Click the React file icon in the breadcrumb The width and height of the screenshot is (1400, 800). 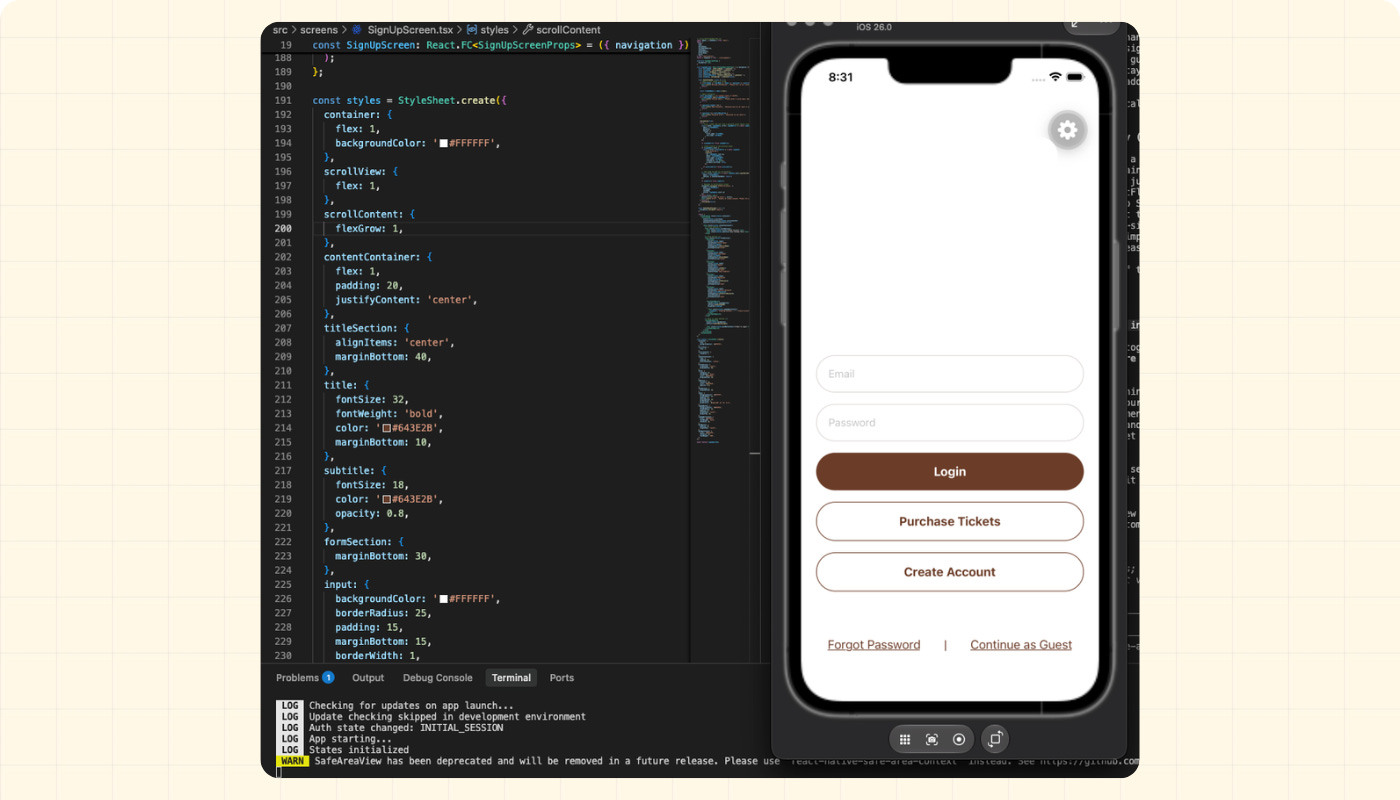point(356,30)
